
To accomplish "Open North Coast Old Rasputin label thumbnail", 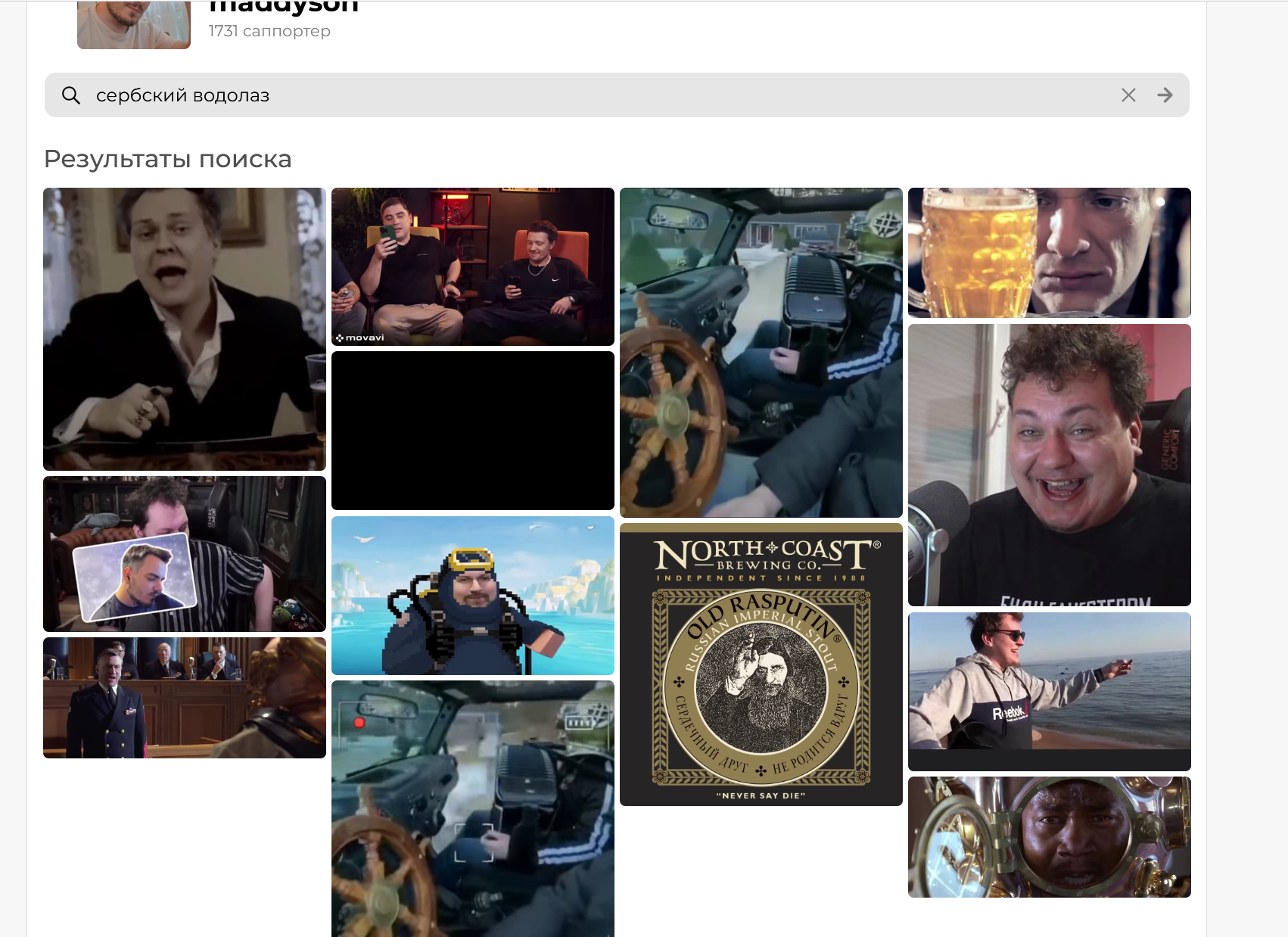I will click(x=761, y=665).
